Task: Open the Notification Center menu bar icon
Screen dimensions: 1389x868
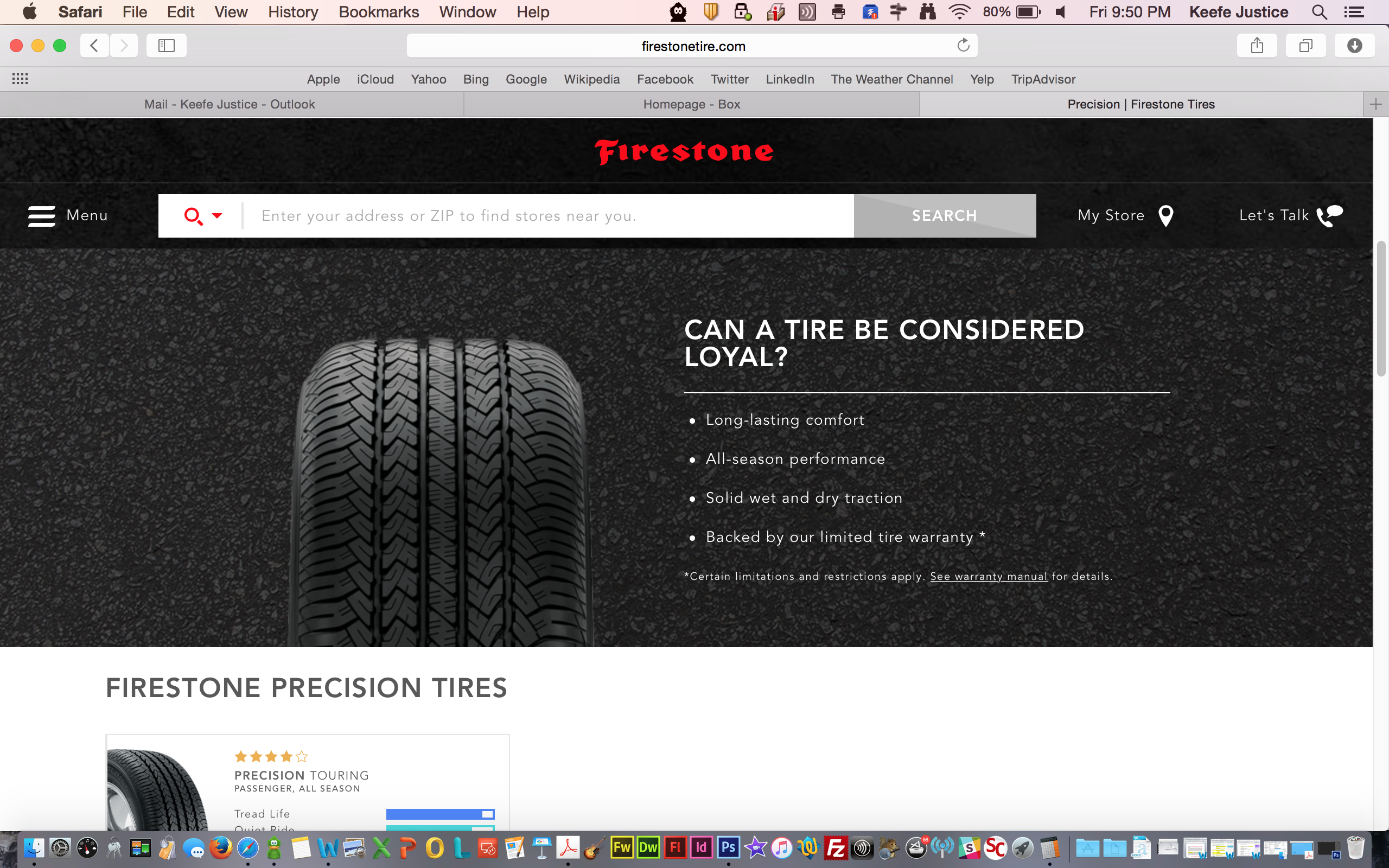Action: pyautogui.click(x=1354, y=12)
